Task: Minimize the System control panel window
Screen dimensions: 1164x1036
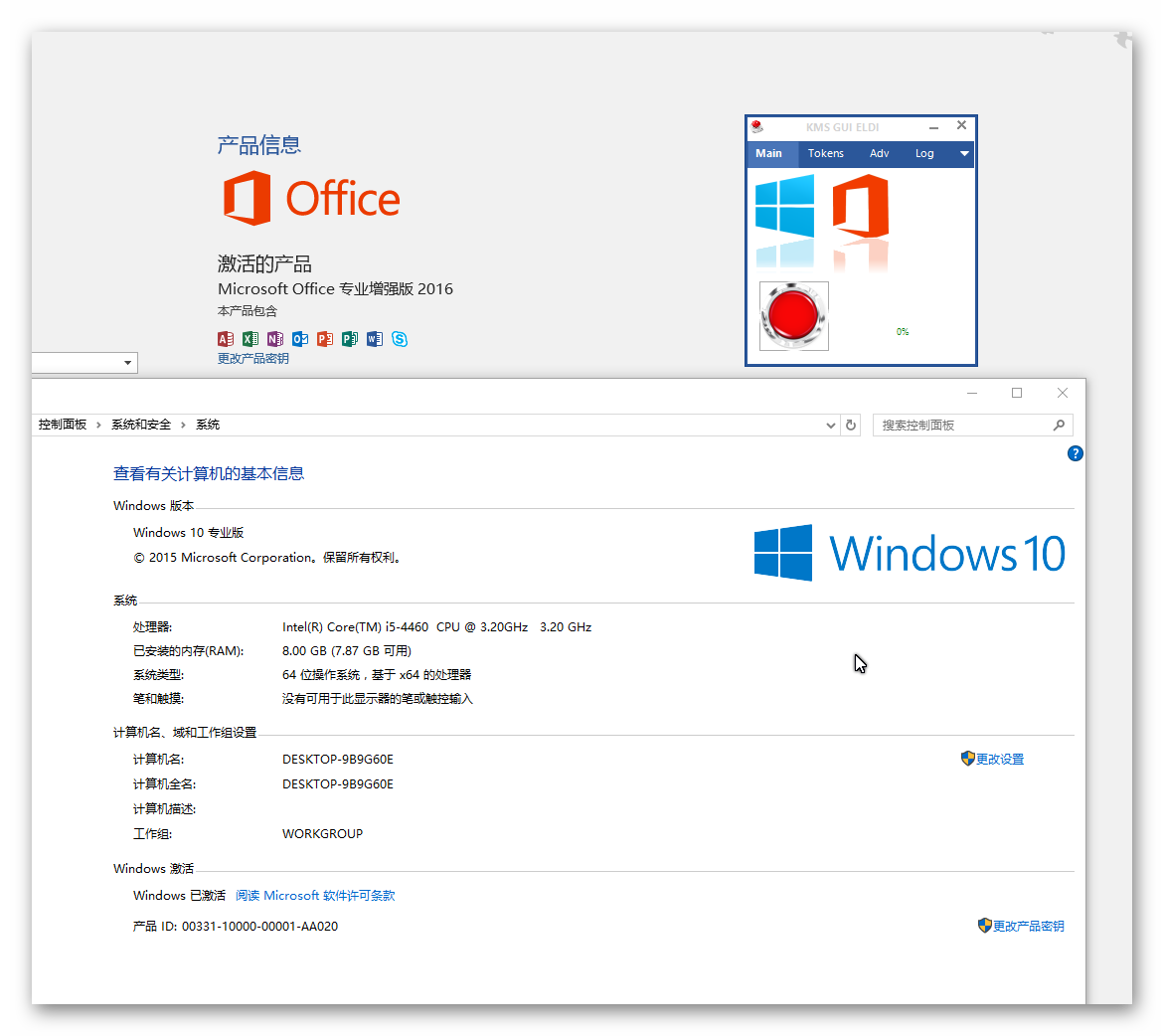Action: [972, 393]
